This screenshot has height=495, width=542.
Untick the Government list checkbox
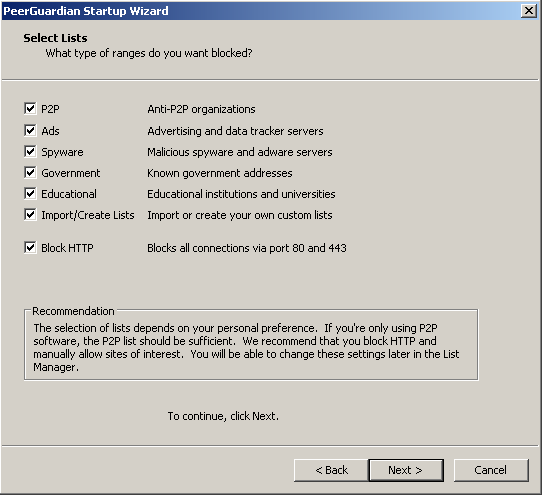(30, 172)
